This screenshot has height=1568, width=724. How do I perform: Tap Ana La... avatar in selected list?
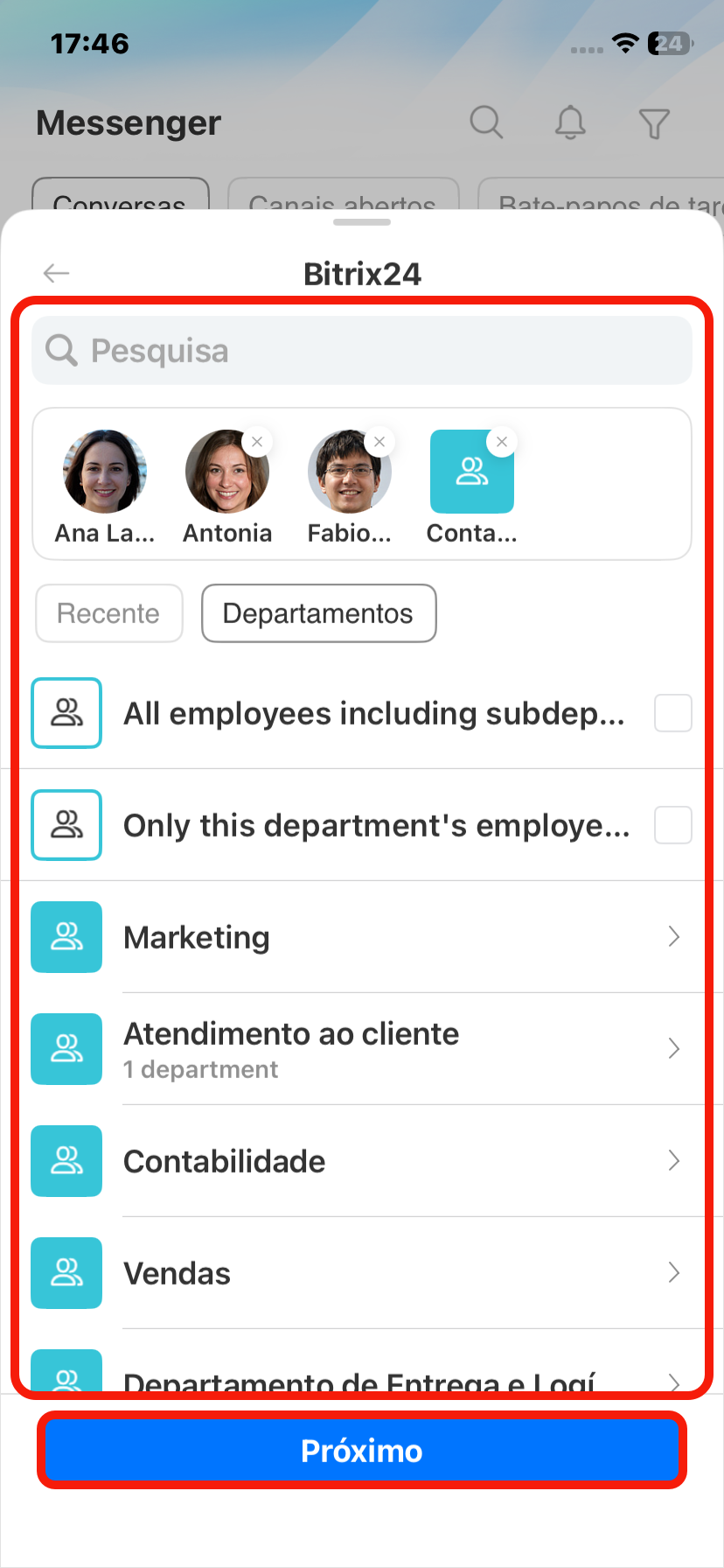[x=105, y=472]
